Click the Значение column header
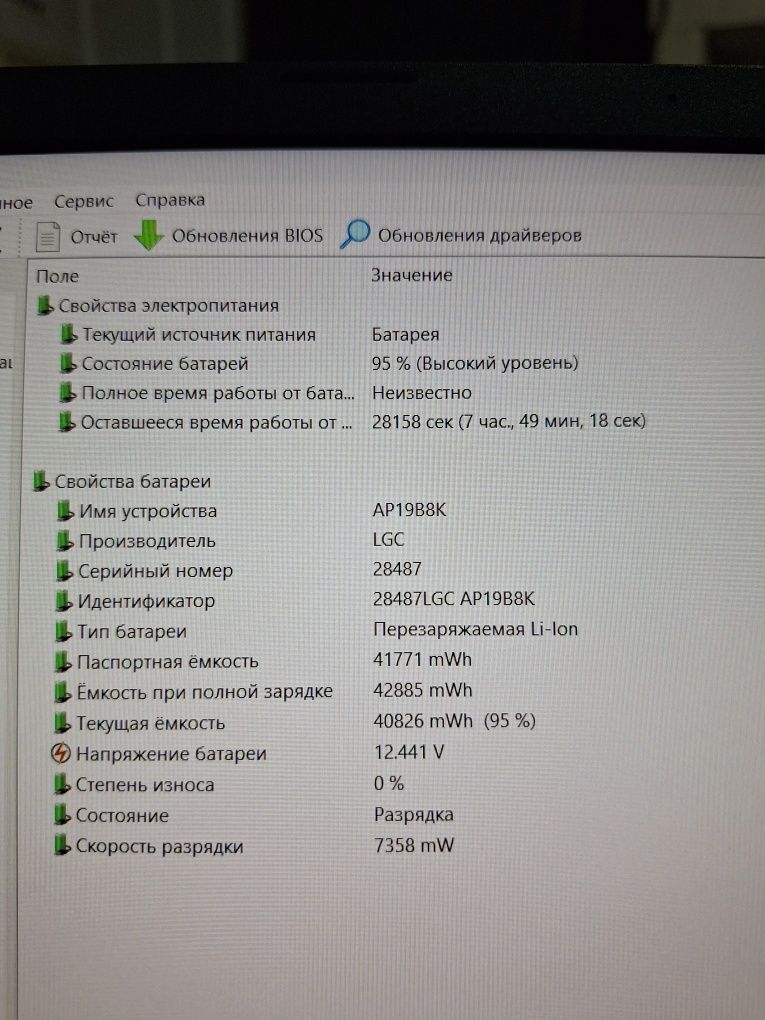 412,275
